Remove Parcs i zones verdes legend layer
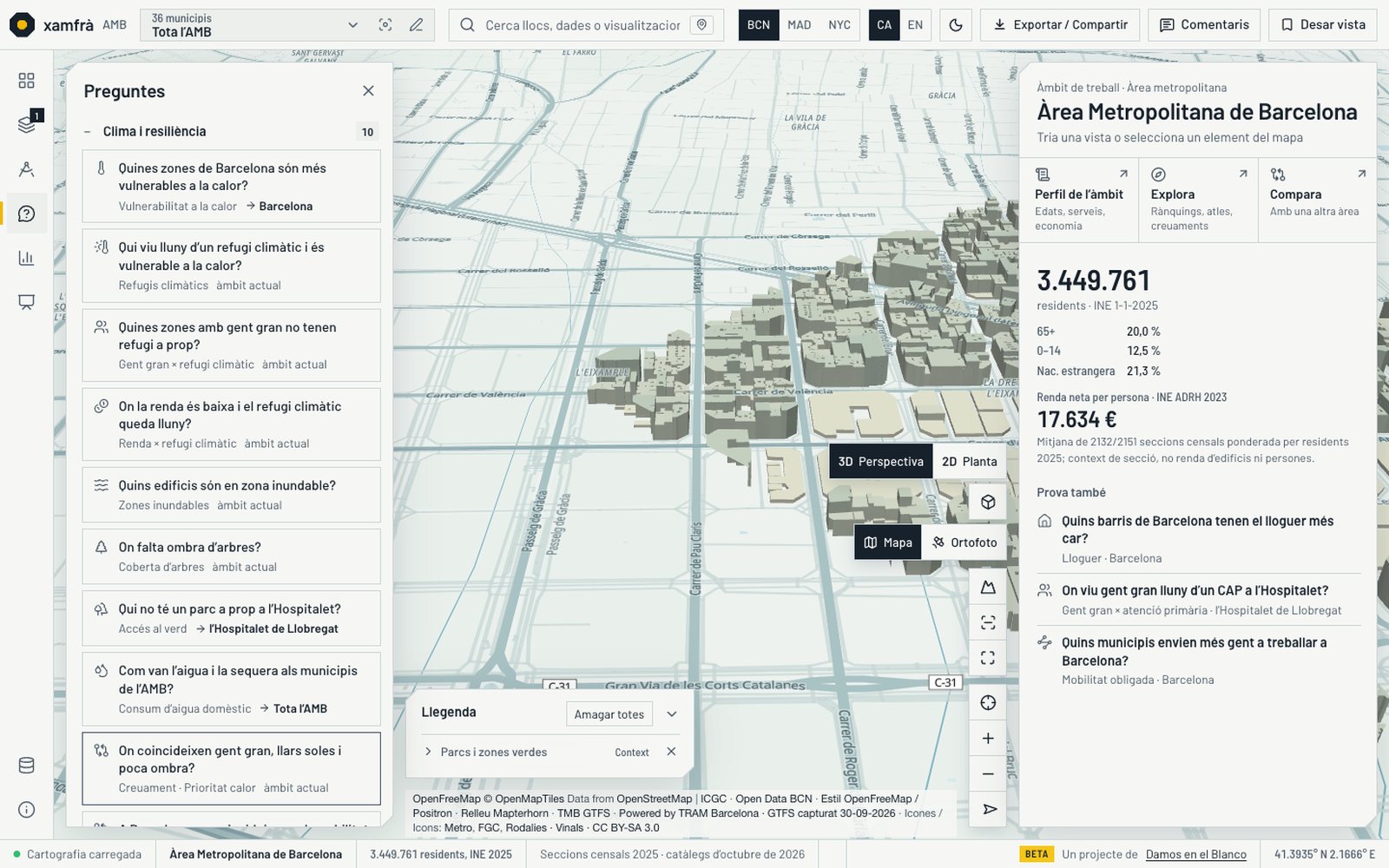The width and height of the screenshot is (1389, 868). 671,752
